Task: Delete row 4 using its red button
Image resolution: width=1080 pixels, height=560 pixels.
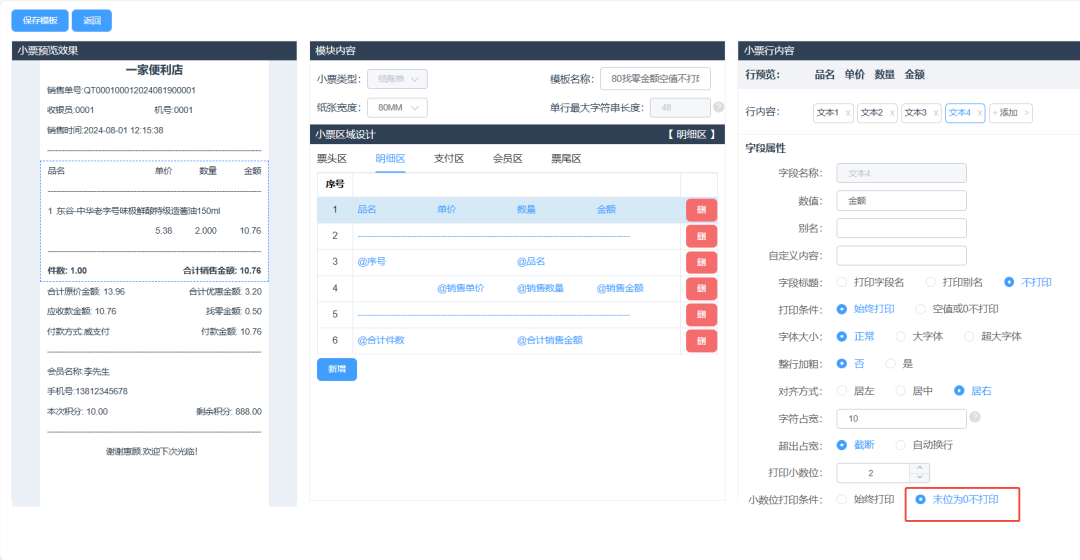Action: (x=701, y=288)
